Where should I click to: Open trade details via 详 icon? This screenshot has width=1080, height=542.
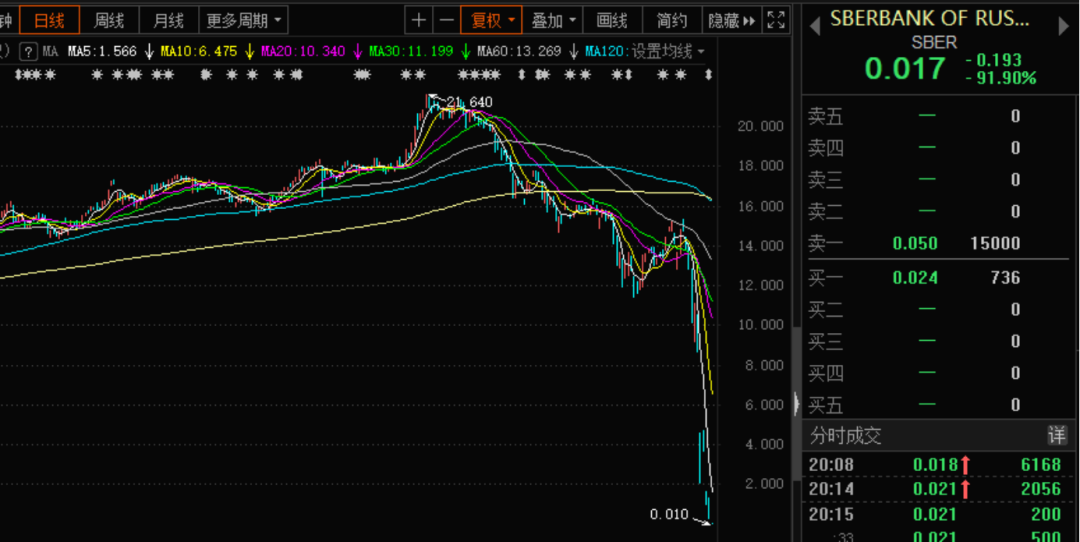1056,436
